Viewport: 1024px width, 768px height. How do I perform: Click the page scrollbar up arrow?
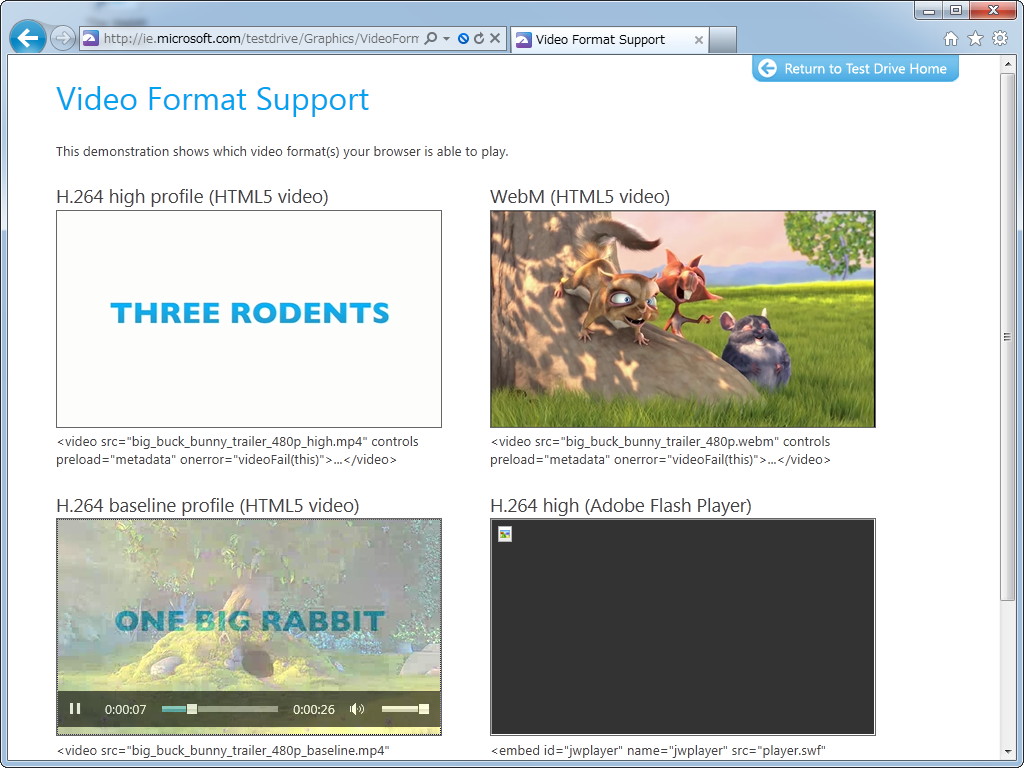click(x=1008, y=64)
